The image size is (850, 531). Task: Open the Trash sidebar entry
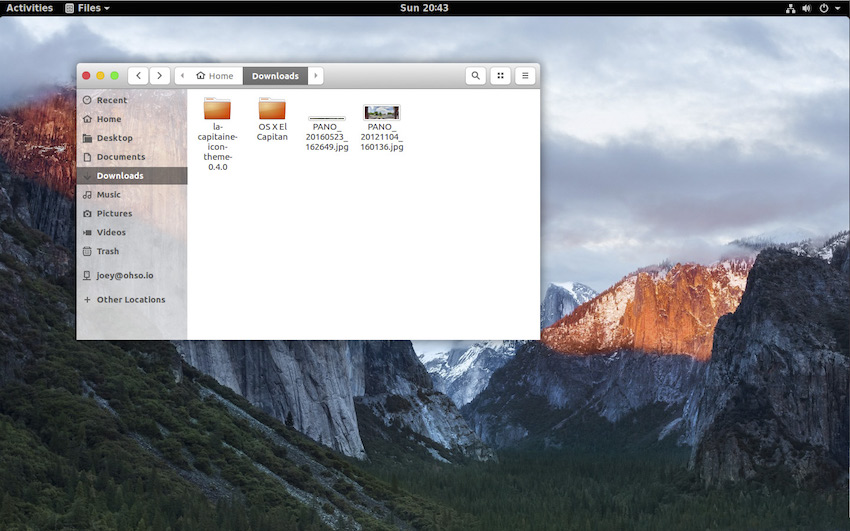[107, 251]
